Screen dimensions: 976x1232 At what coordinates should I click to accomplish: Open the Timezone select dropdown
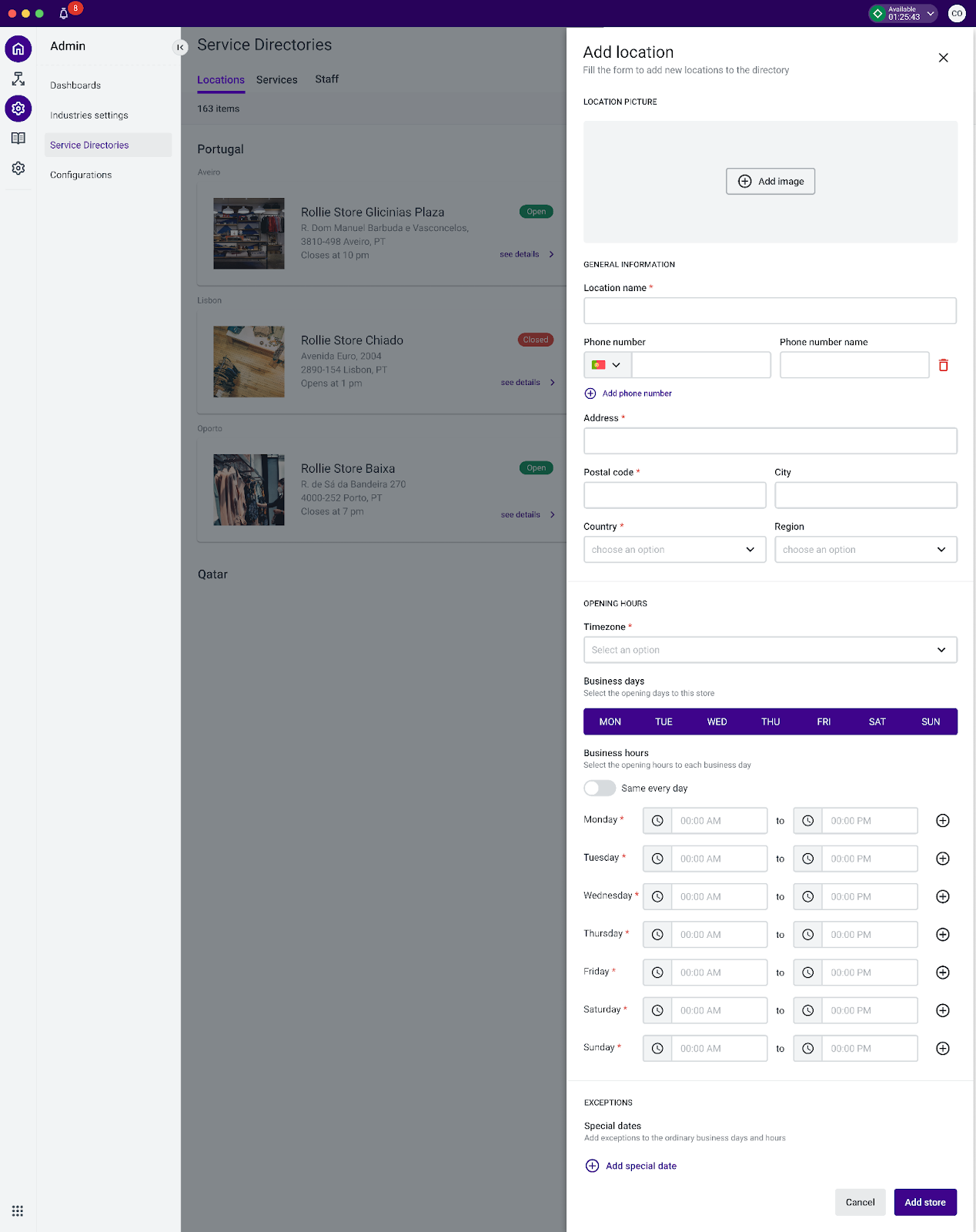[x=770, y=650]
